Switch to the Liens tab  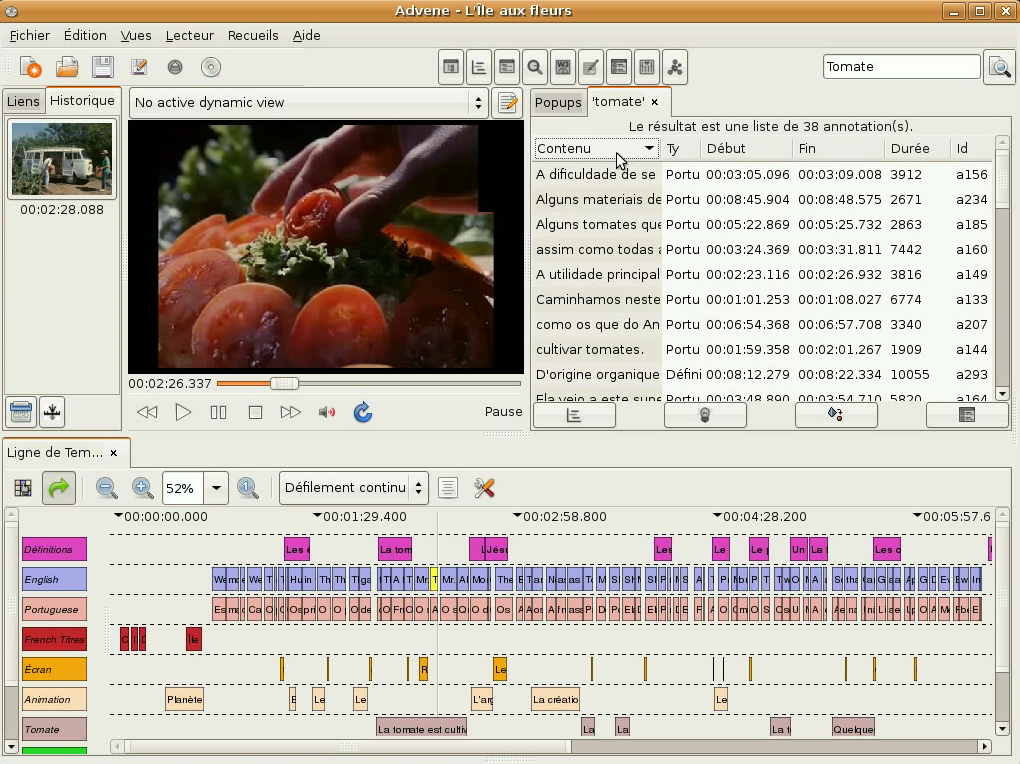23,101
